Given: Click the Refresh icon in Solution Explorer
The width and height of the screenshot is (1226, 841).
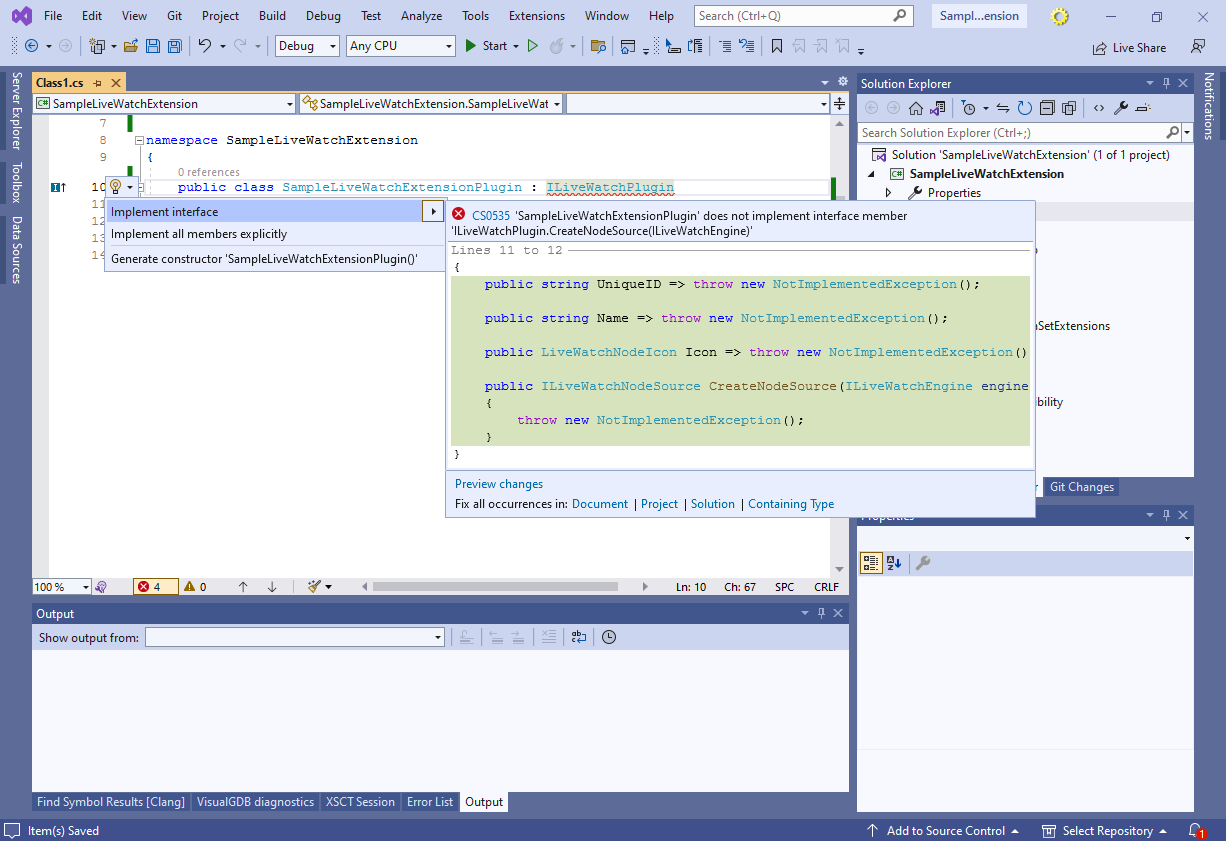Looking at the screenshot, I should (x=1025, y=108).
